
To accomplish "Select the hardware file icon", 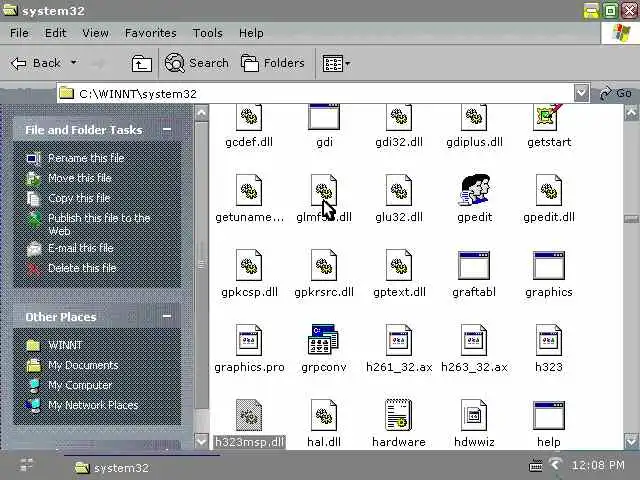I will (x=398, y=415).
